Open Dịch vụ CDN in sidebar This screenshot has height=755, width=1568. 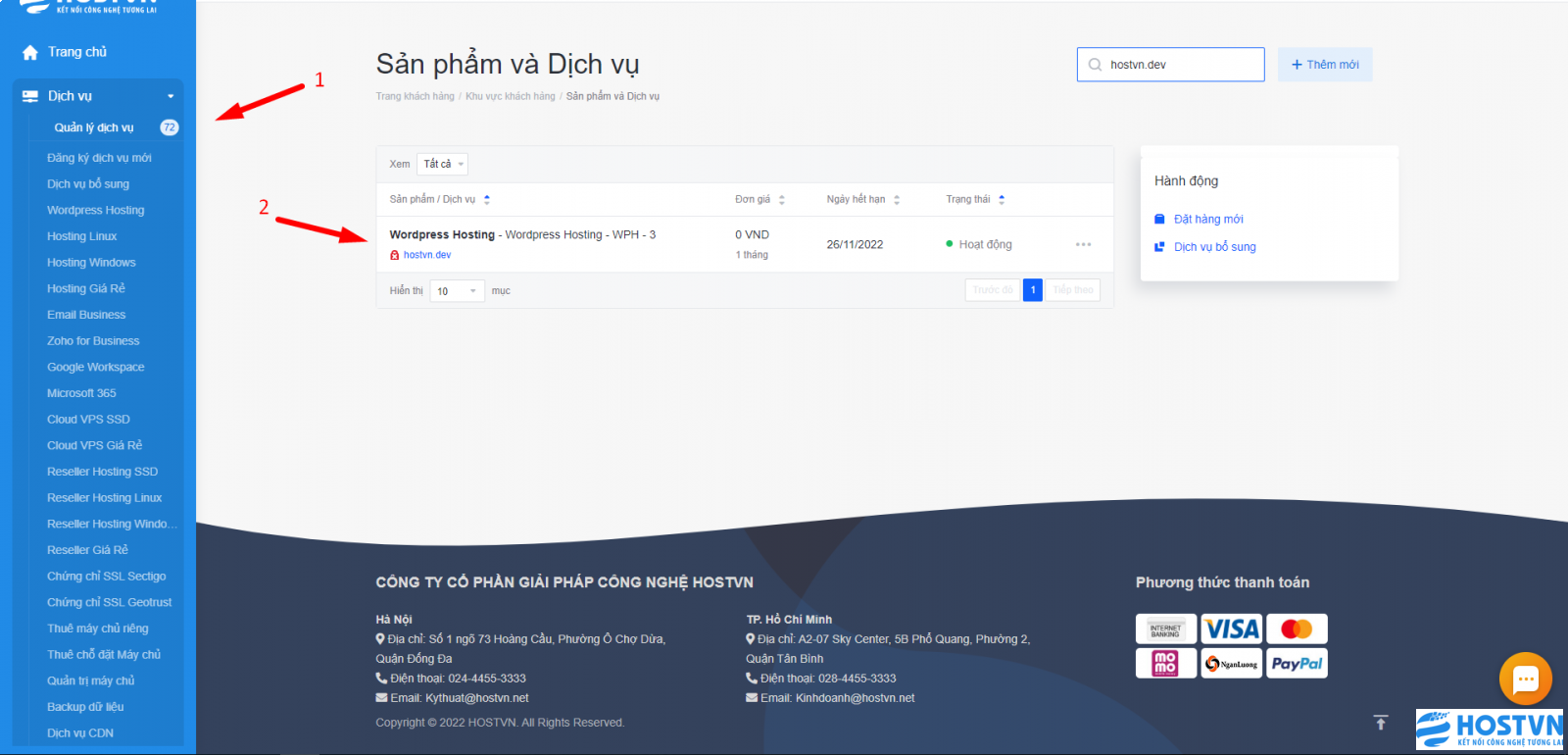[80, 733]
